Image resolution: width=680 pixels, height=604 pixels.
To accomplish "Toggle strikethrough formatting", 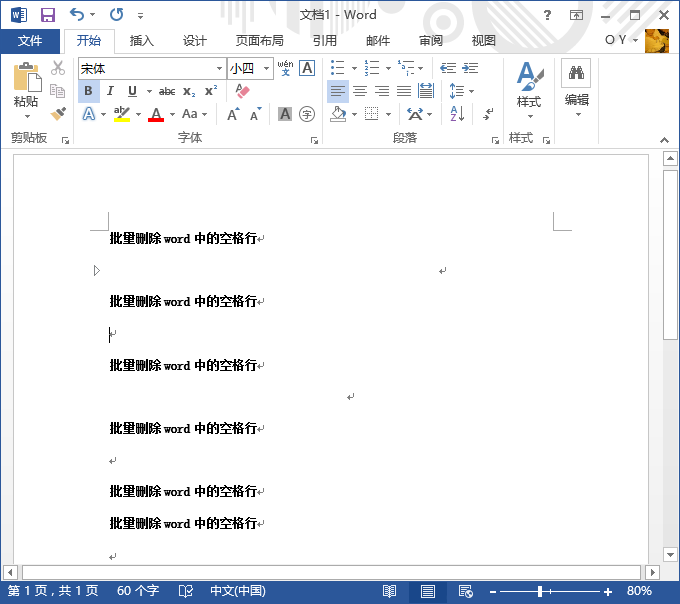I will 167,91.
